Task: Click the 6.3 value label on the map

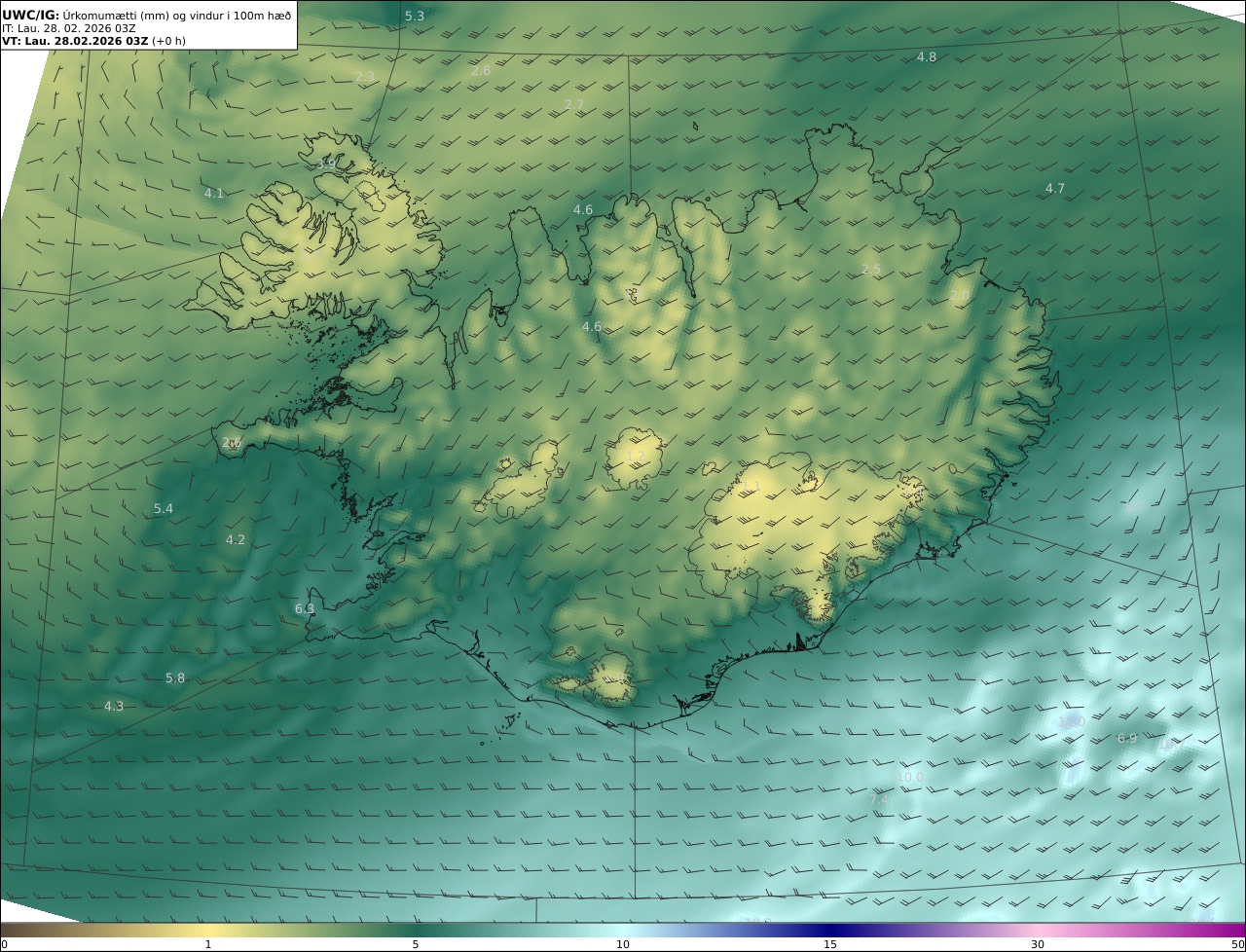Action: coord(305,608)
